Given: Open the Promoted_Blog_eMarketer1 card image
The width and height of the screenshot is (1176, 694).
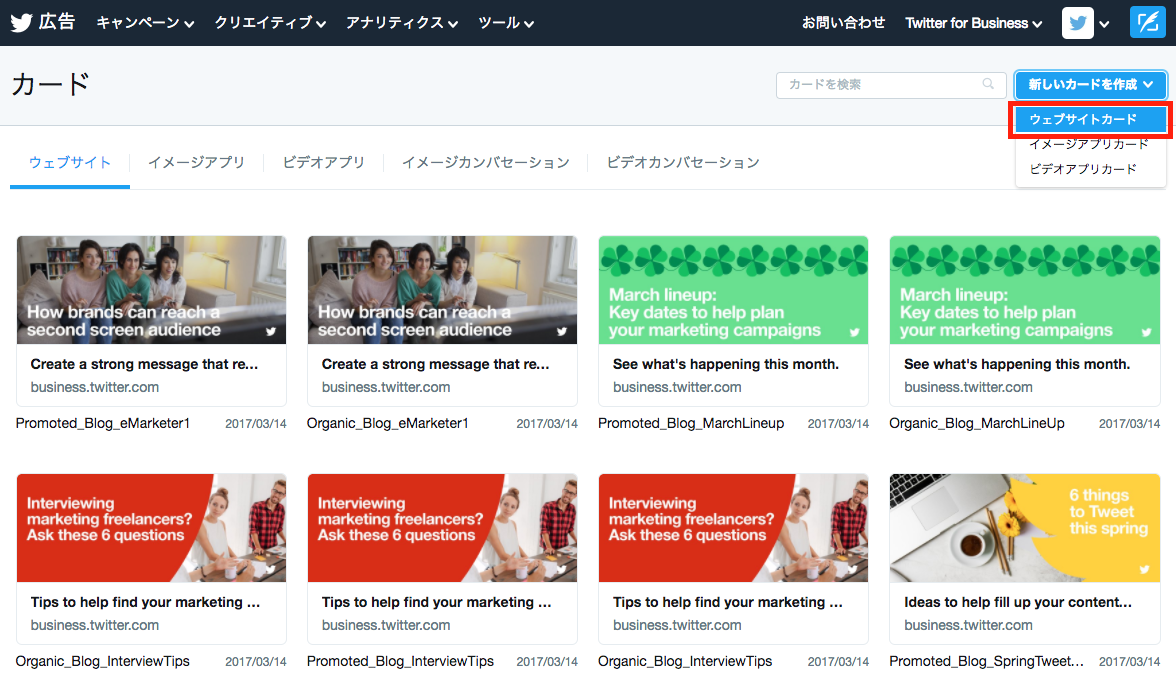Looking at the screenshot, I should pyautogui.click(x=152, y=290).
